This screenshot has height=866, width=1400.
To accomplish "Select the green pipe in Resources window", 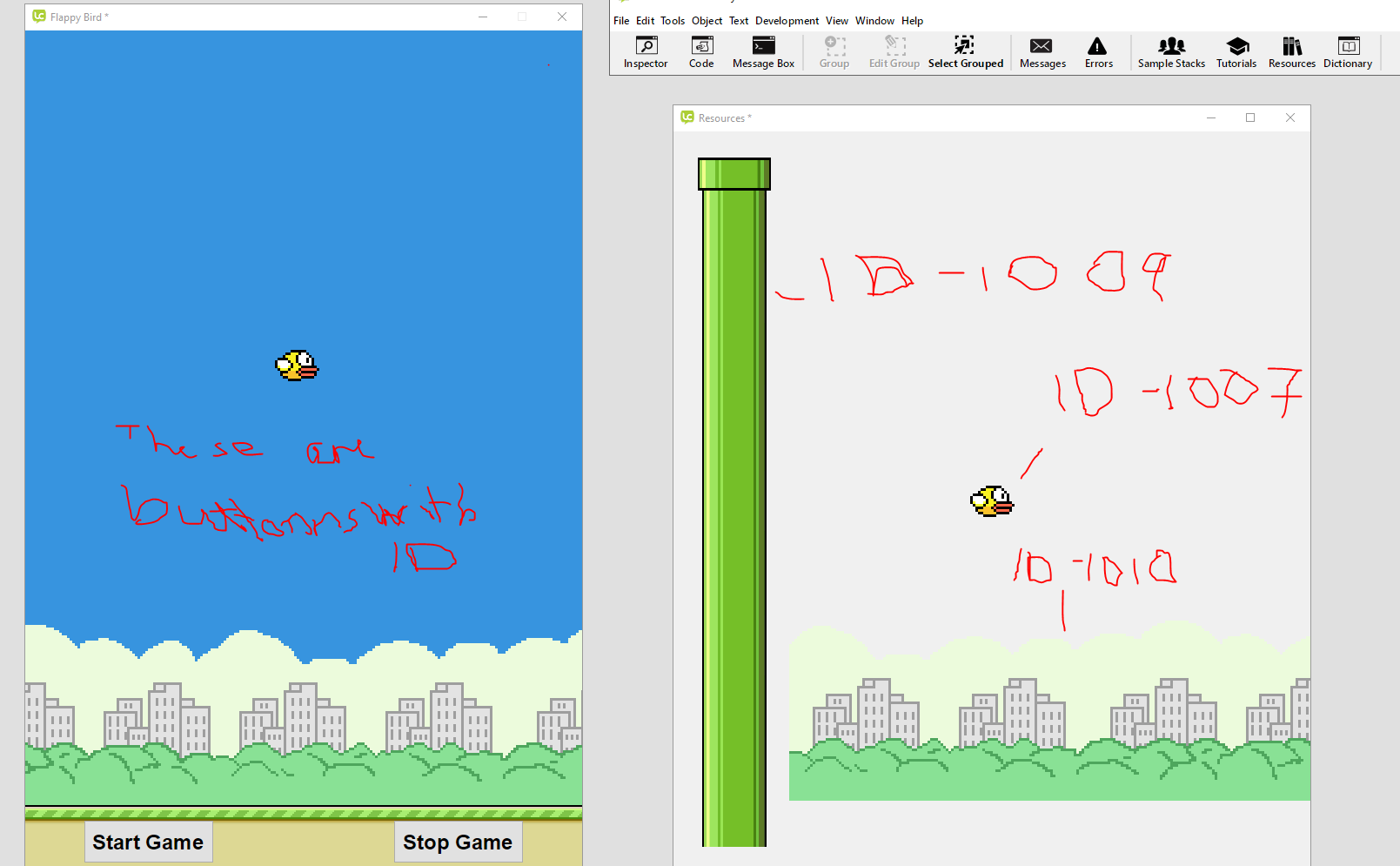I will (x=734, y=502).
